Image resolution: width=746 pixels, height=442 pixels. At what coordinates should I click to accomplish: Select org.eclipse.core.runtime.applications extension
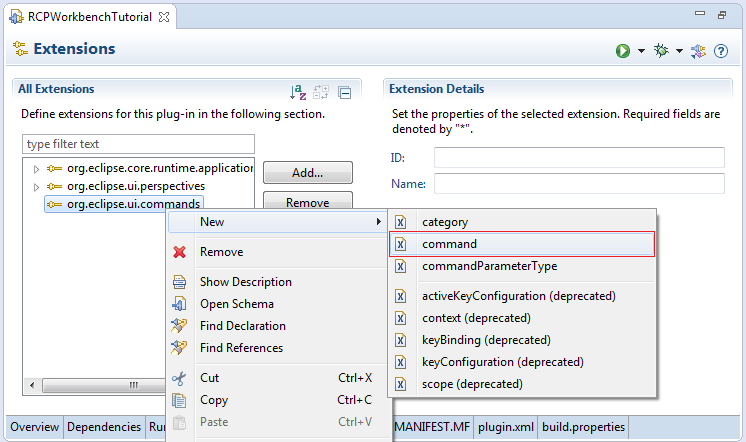tap(150, 168)
